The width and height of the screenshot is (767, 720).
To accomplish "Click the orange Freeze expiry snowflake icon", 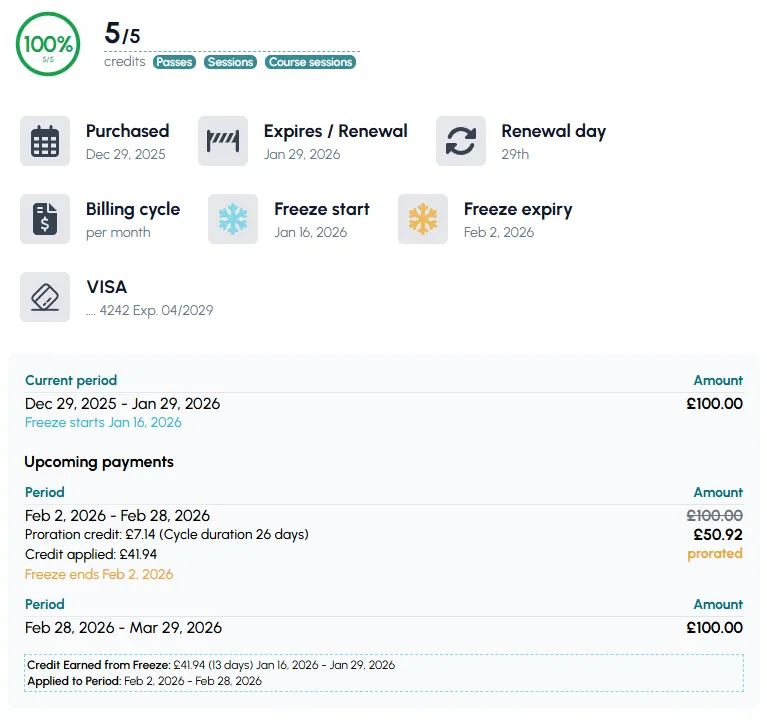I will 423,219.
